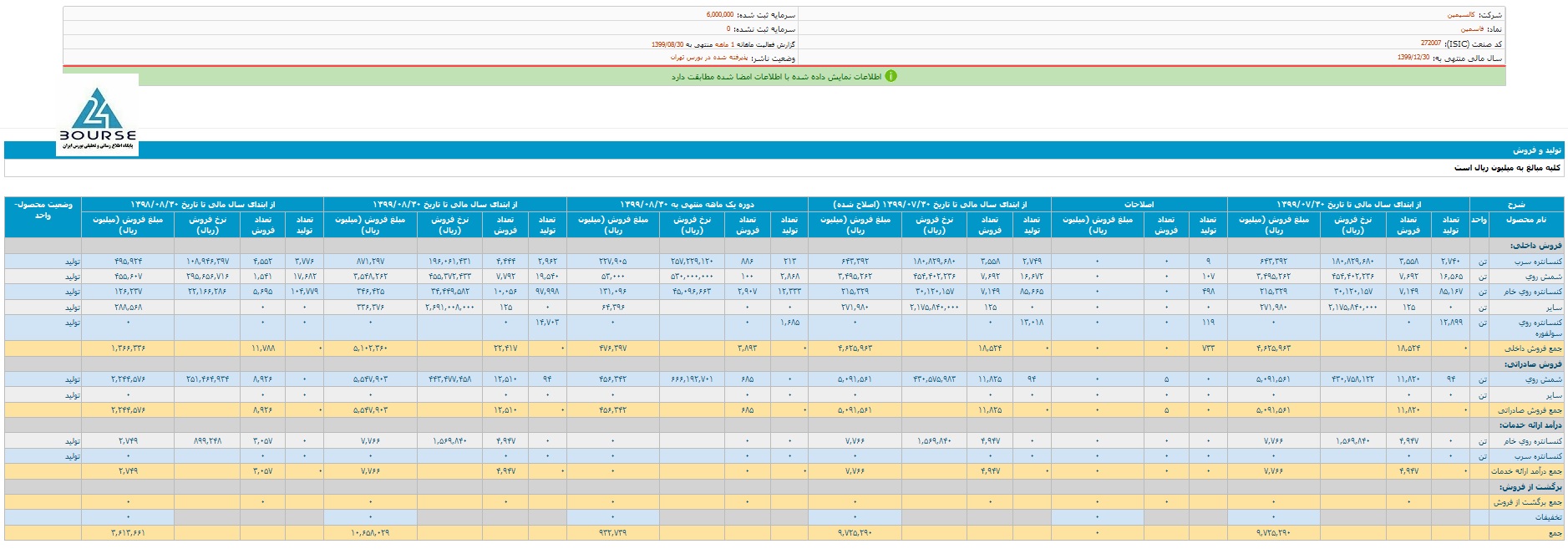
Task: Click the "تولید و فروش" section header
Action: pyautogui.click(x=1536, y=150)
